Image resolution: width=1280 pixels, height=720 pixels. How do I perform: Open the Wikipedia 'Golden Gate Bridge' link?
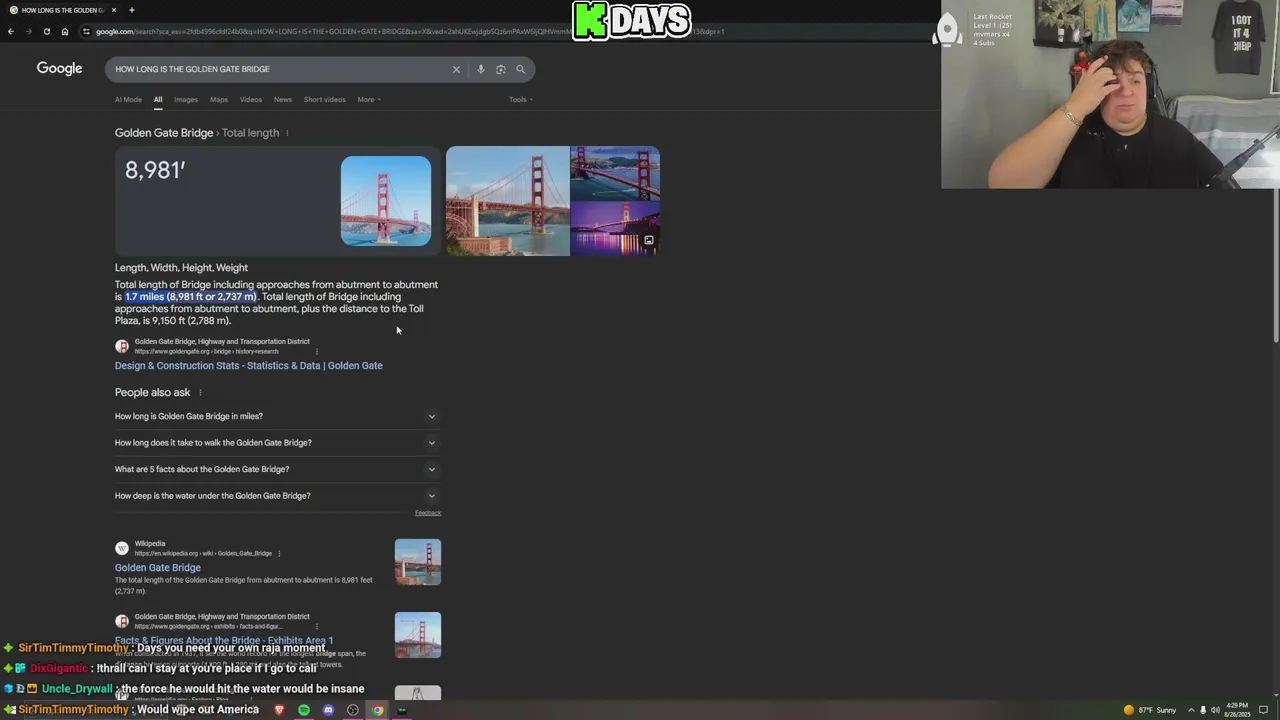click(x=158, y=568)
